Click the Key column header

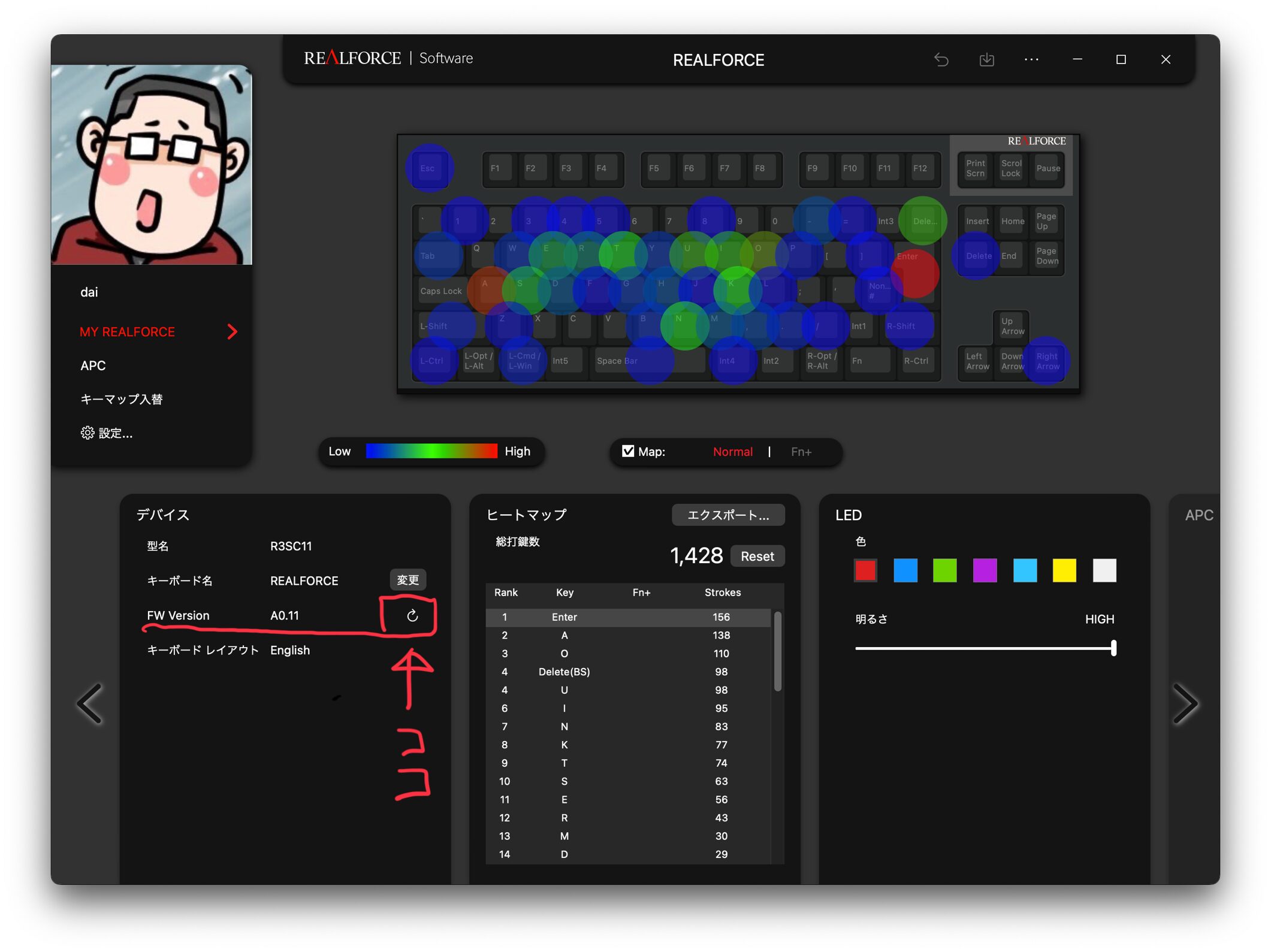tap(564, 593)
